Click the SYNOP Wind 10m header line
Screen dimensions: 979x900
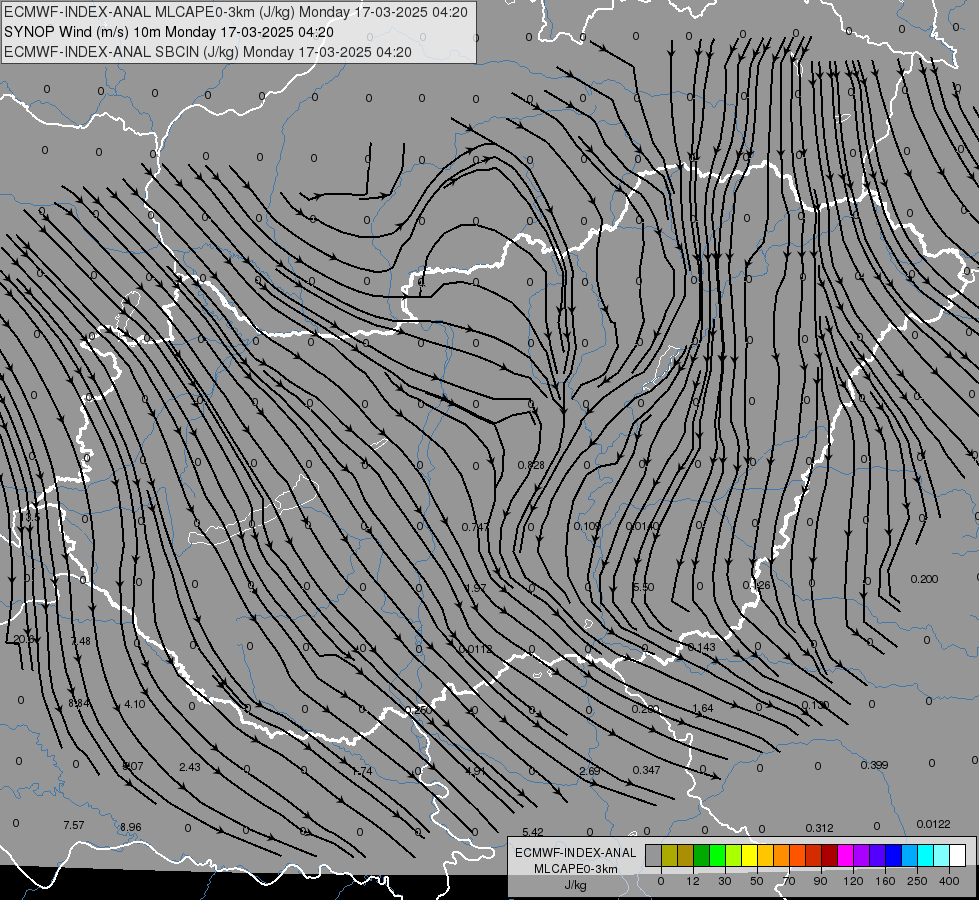(x=169, y=32)
